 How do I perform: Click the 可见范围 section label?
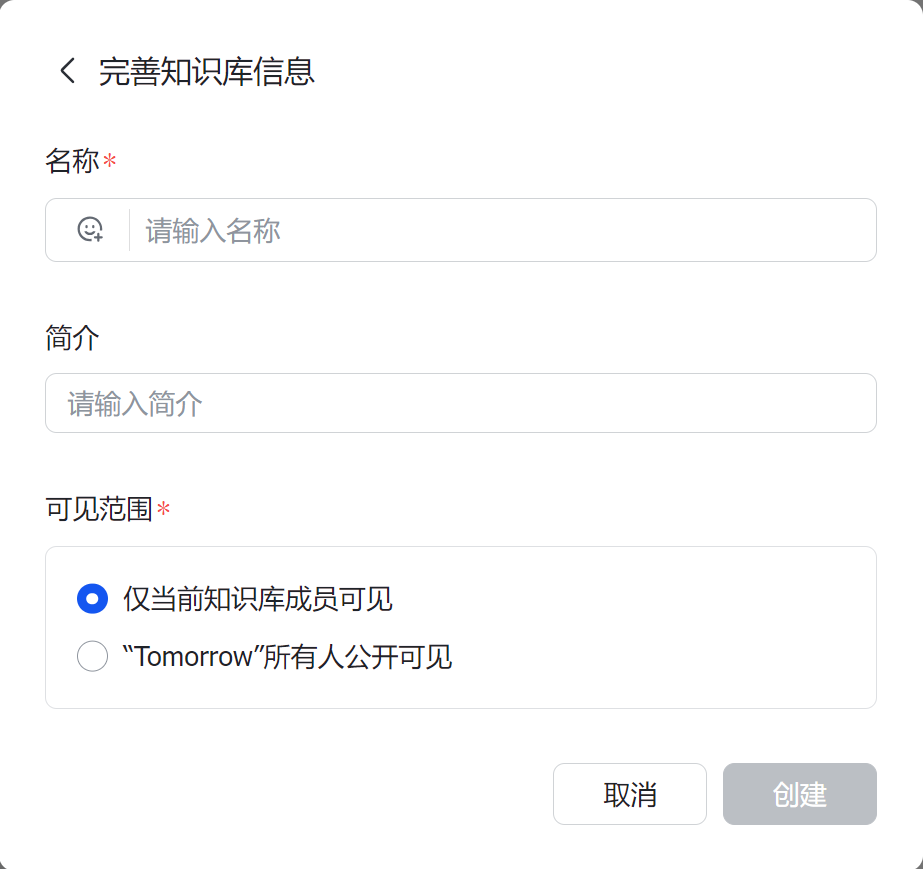point(98,510)
